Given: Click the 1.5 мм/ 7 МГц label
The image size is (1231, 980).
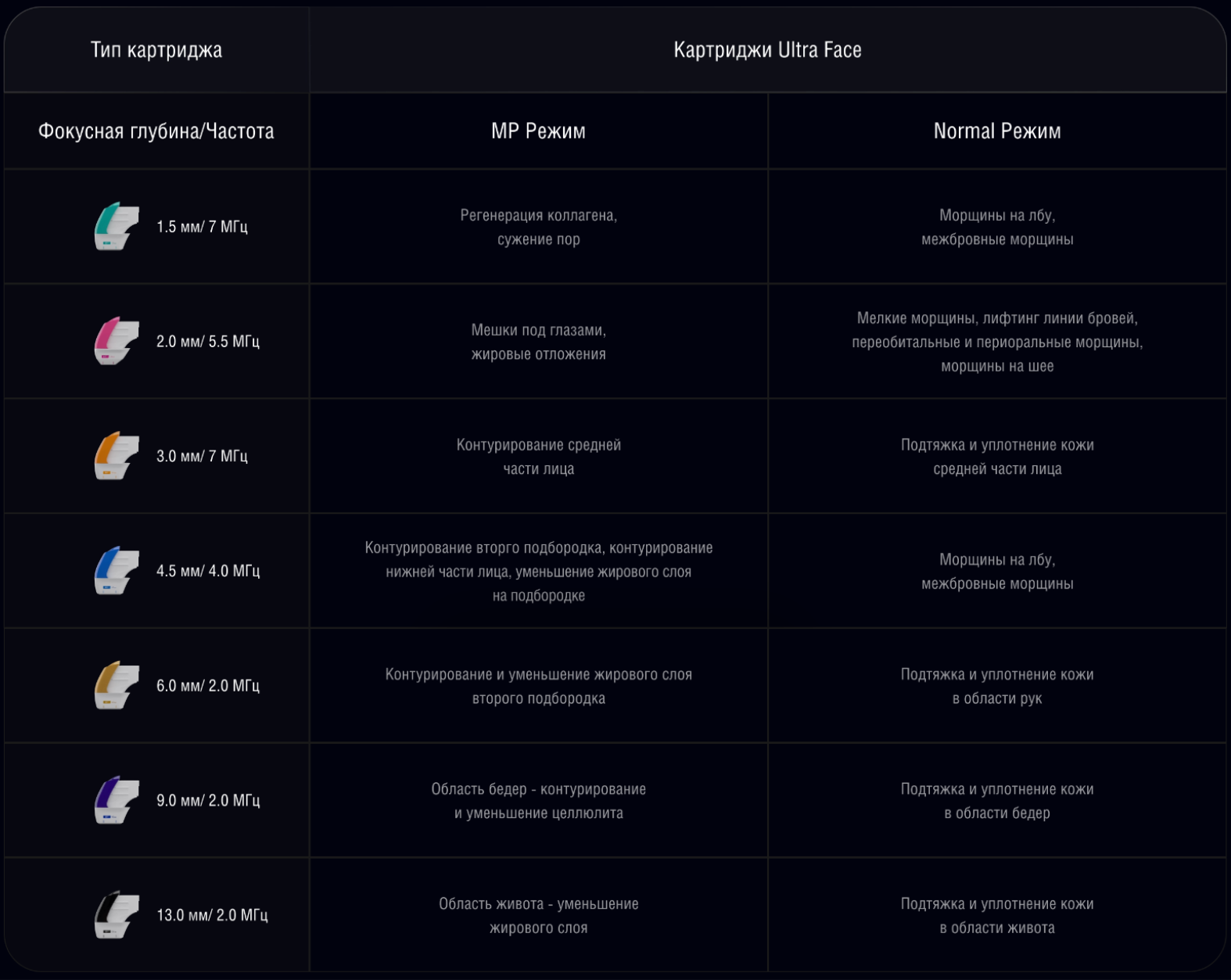Looking at the screenshot, I should 202,227.
